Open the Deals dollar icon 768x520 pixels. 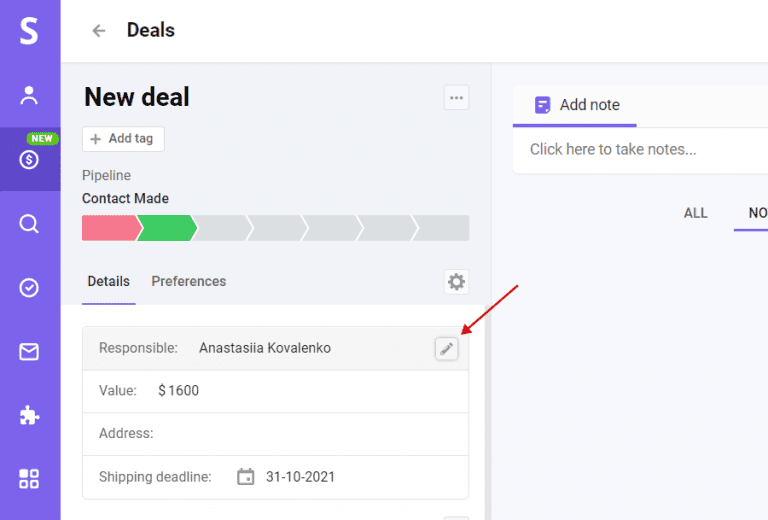(x=29, y=159)
